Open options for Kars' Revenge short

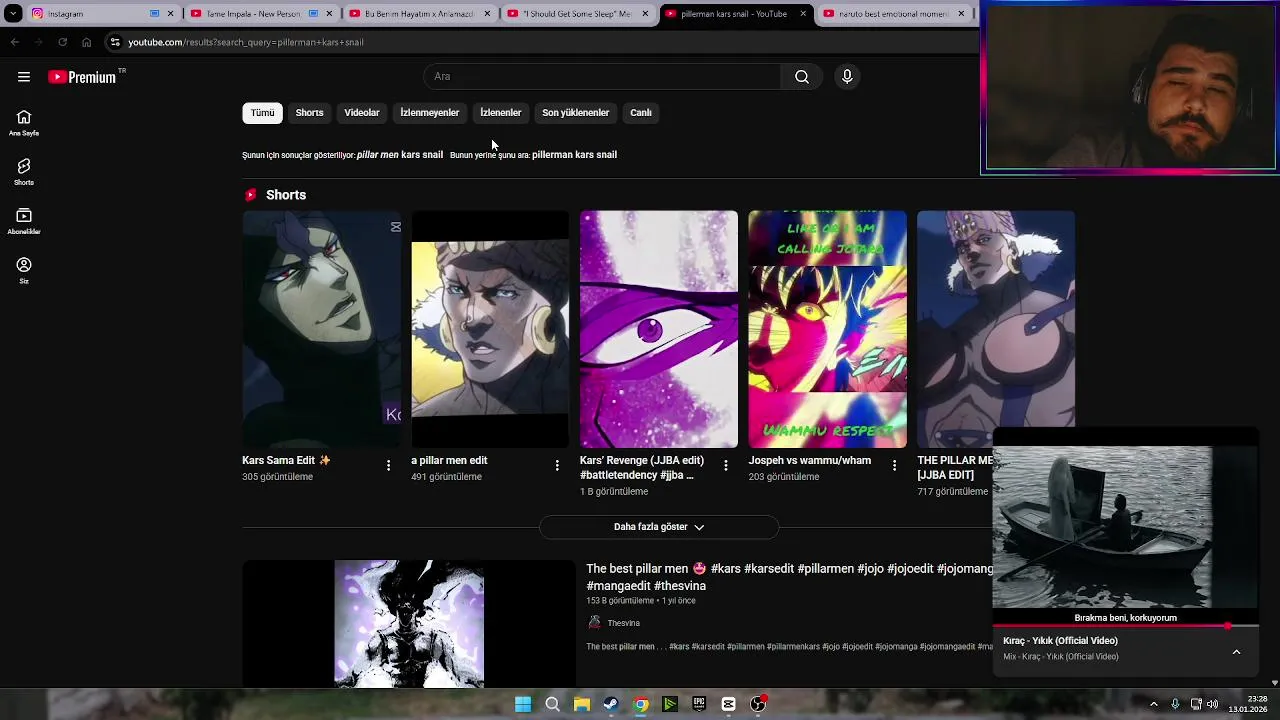(726, 465)
